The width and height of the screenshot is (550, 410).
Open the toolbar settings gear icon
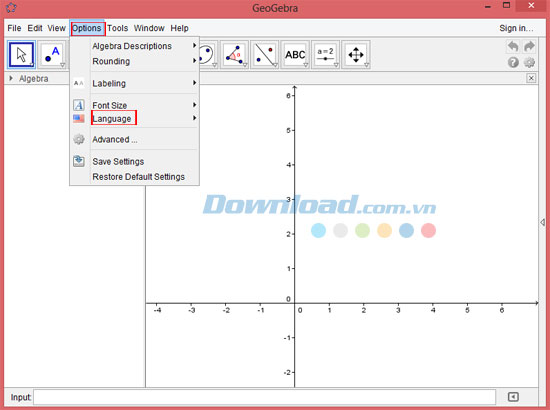click(x=529, y=62)
